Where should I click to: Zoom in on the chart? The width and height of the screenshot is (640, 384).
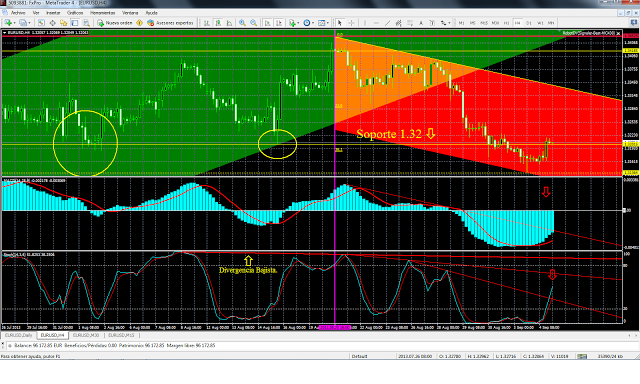click(x=242, y=23)
